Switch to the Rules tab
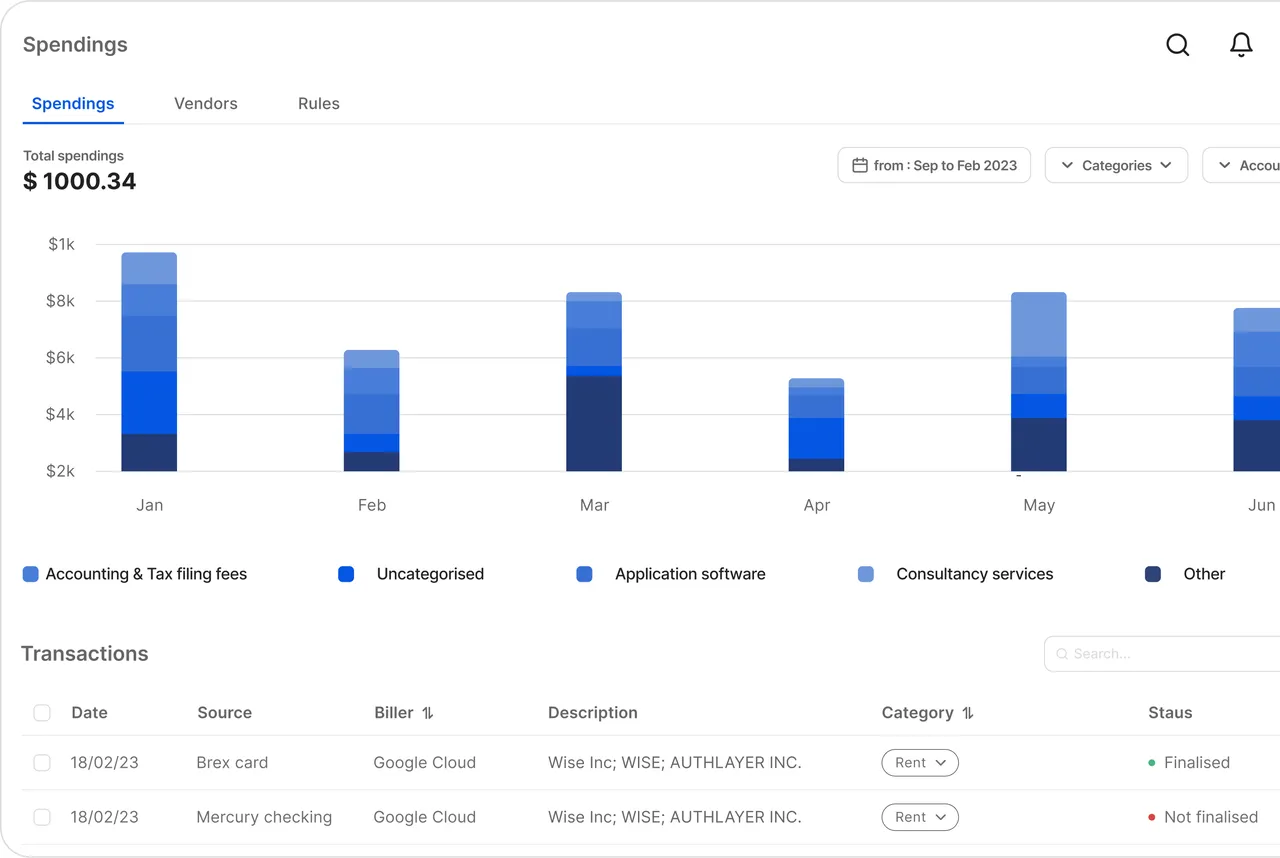The height and width of the screenshot is (858, 1280). click(x=319, y=104)
